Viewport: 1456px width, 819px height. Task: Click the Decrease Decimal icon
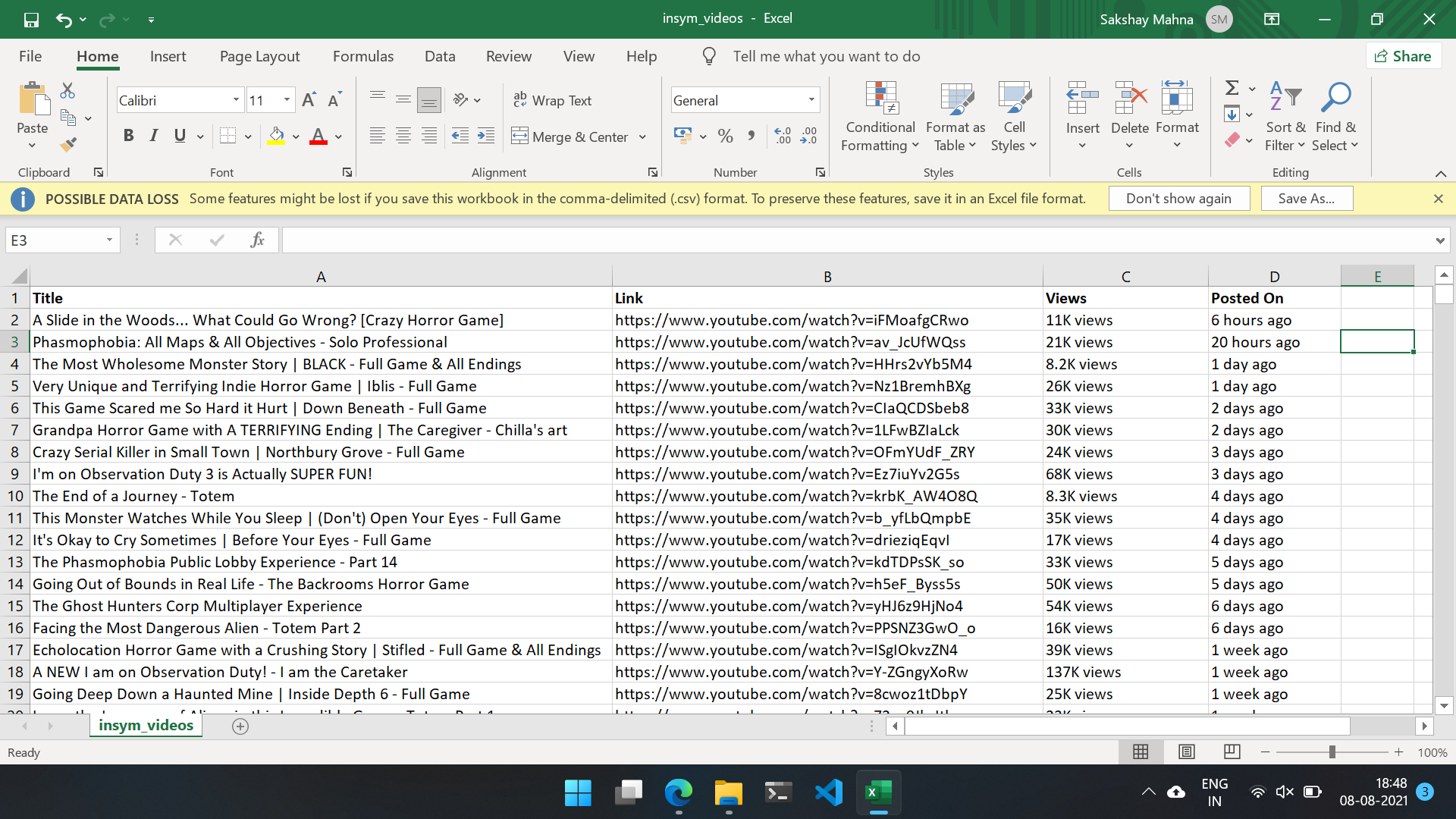point(809,136)
